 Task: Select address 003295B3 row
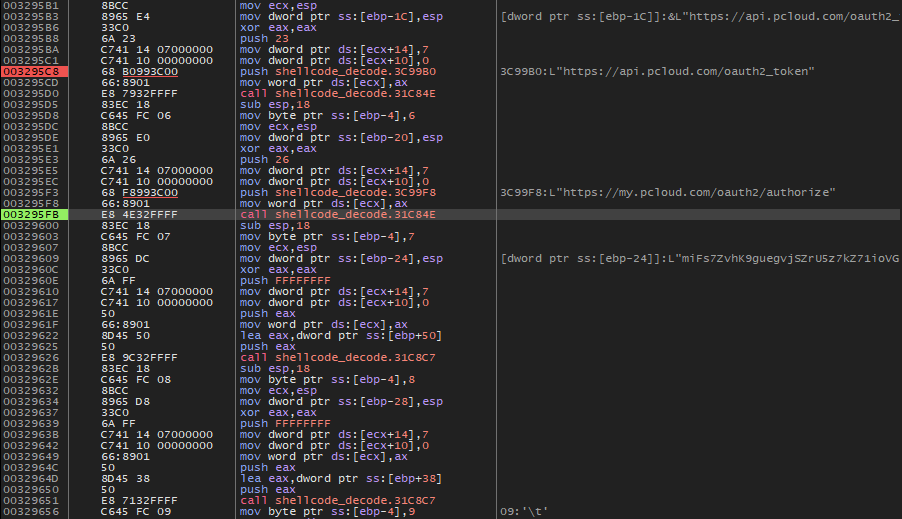point(30,17)
